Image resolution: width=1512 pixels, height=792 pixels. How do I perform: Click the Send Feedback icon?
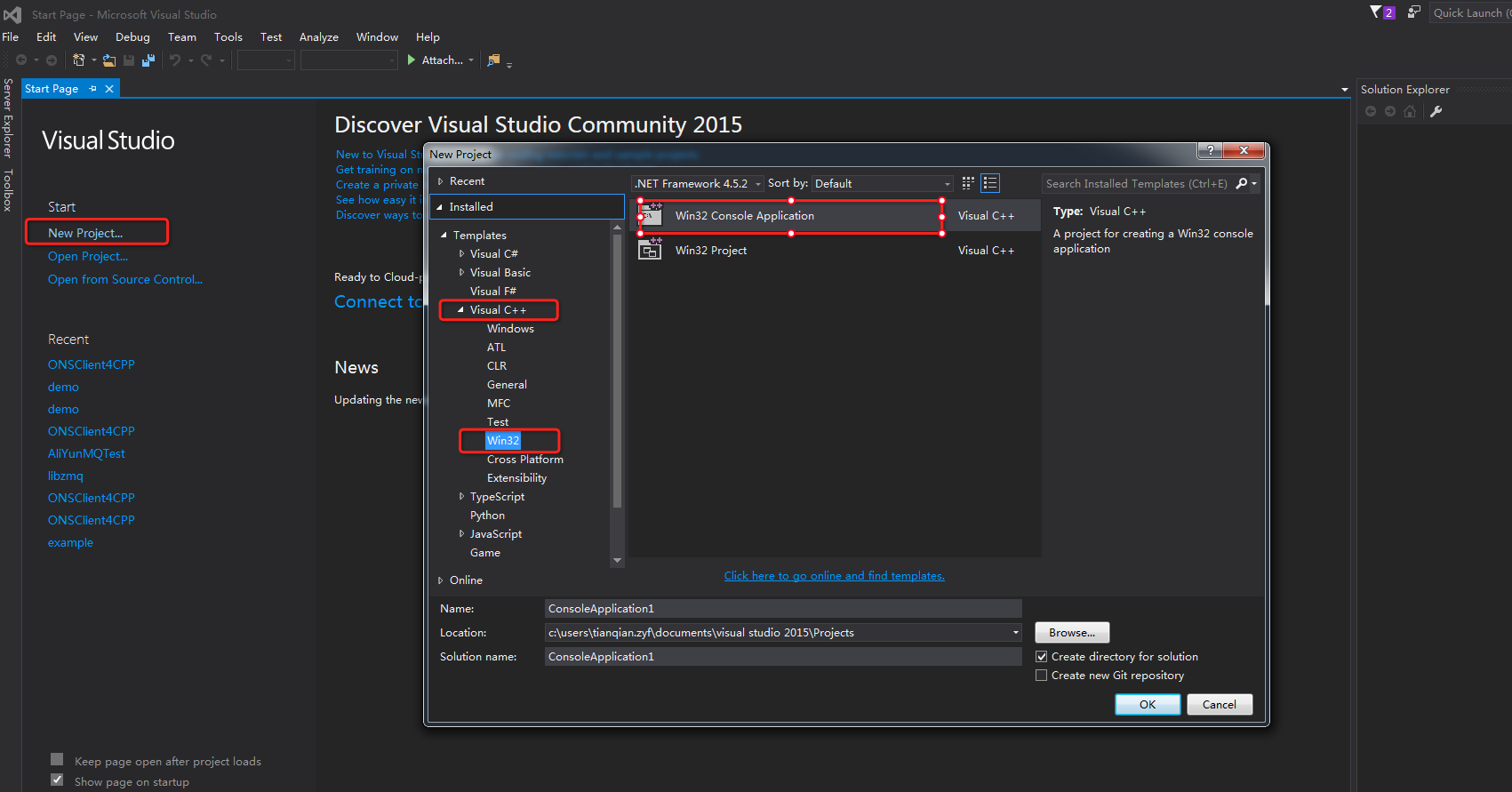point(1413,12)
